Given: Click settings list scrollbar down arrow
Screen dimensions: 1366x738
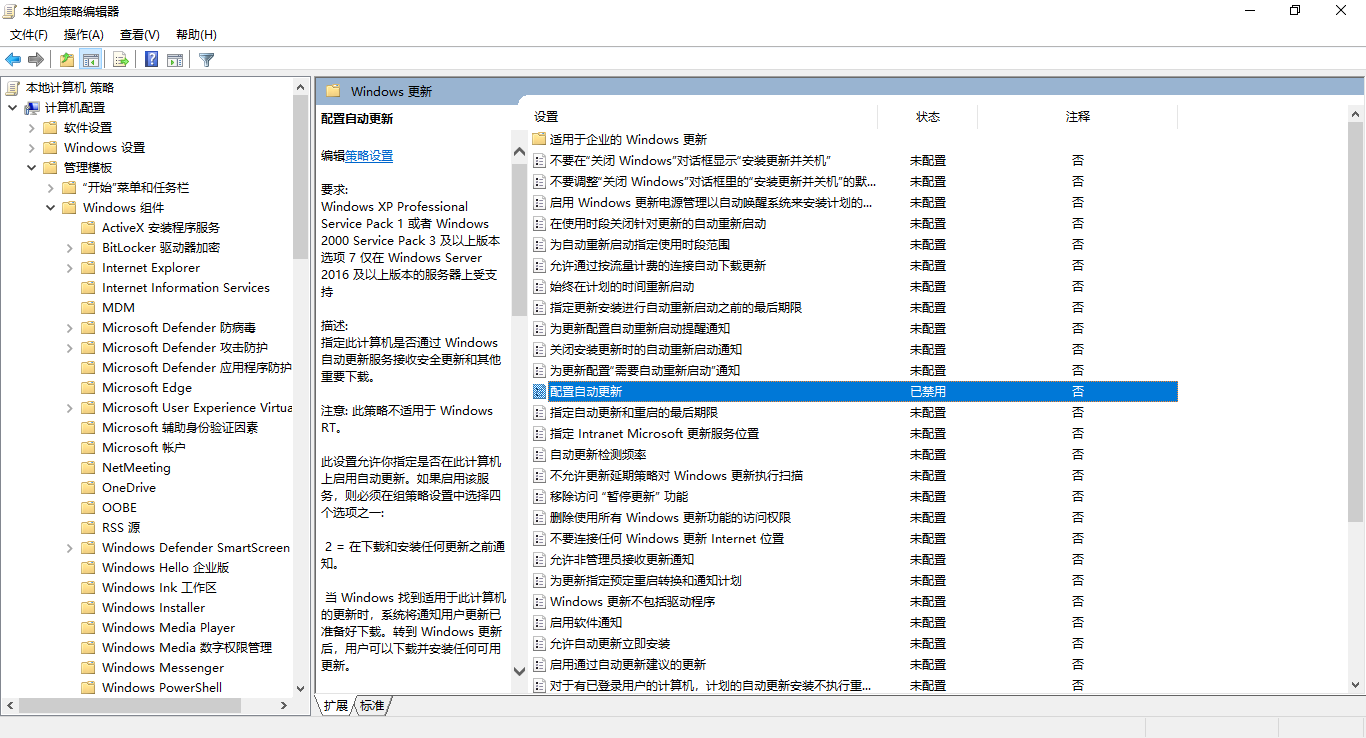Looking at the screenshot, I should 1357,685.
